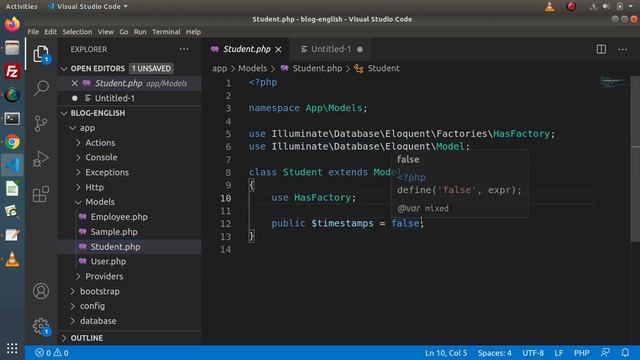Open the Search view in activity bar
This screenshot has height=360, width=640.
[x=41, y=88]
